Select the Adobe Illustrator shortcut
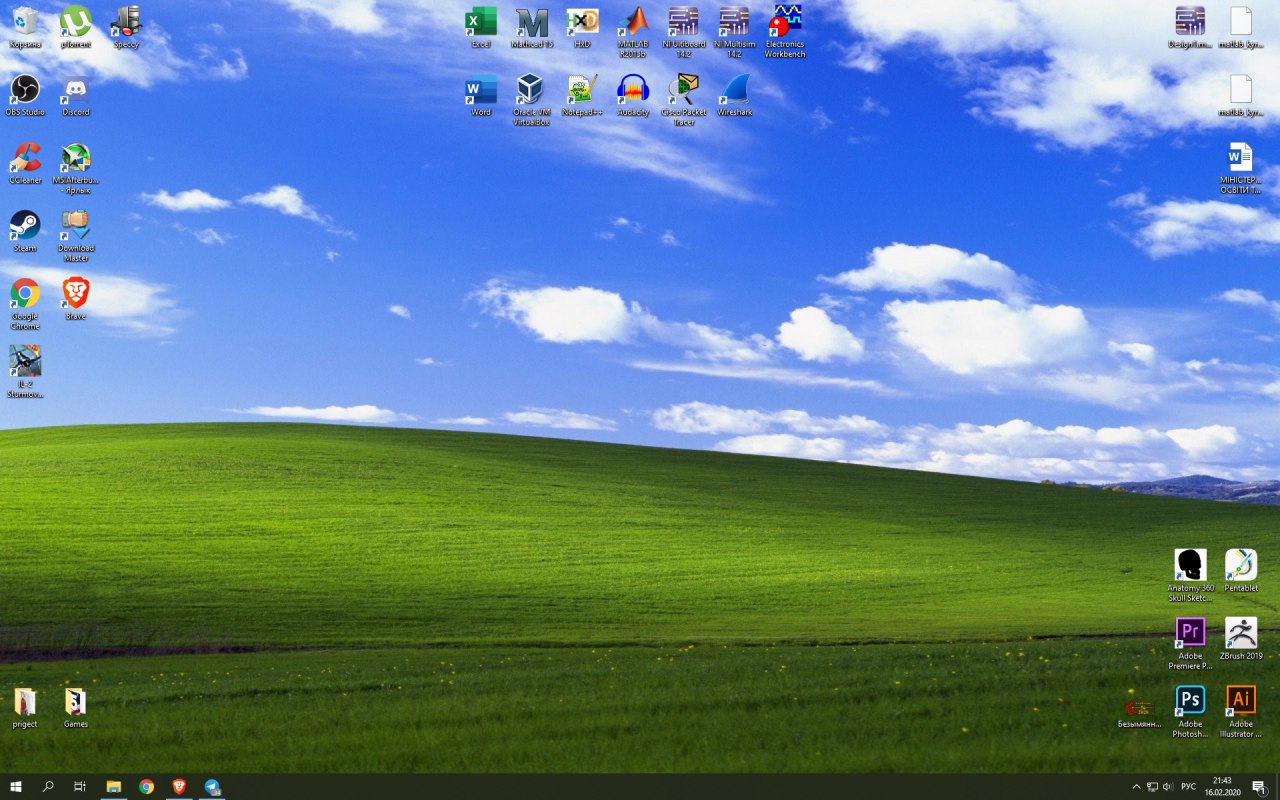Image resolution: width=1280 pixels, height=800 pixels. (x=1241, y=711)
